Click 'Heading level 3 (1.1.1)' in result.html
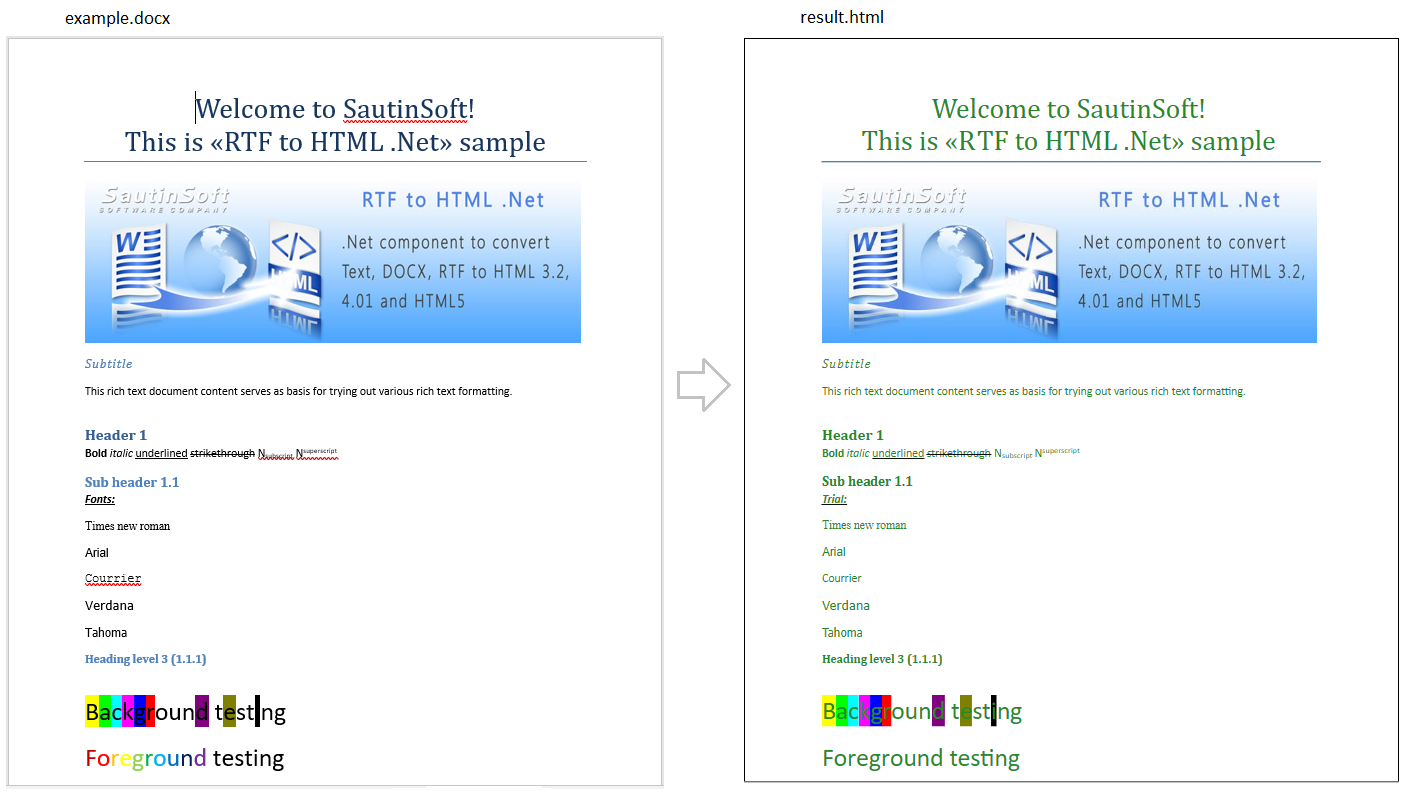 tap(882, 659)
